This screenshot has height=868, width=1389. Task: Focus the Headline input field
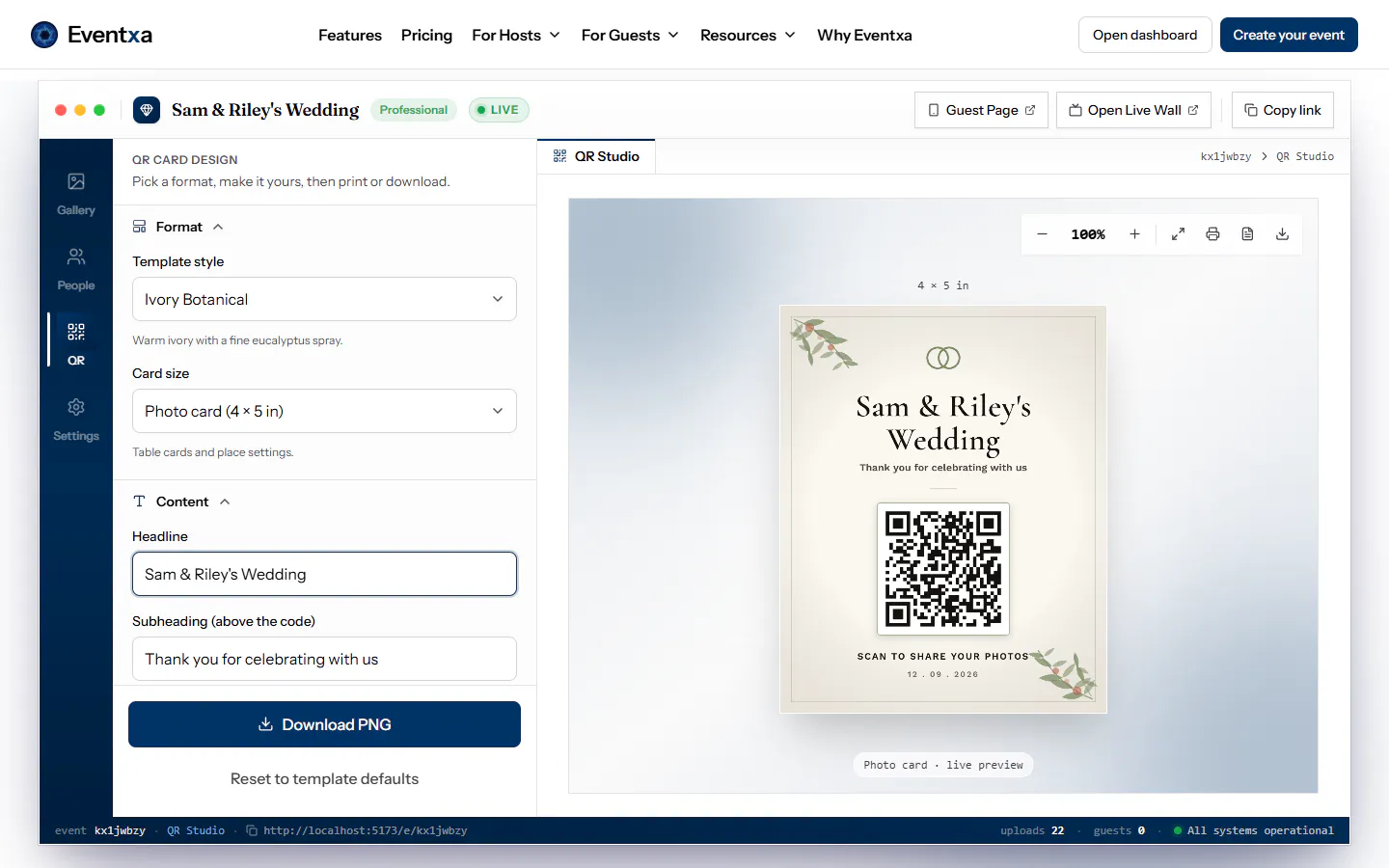point(324,574)
